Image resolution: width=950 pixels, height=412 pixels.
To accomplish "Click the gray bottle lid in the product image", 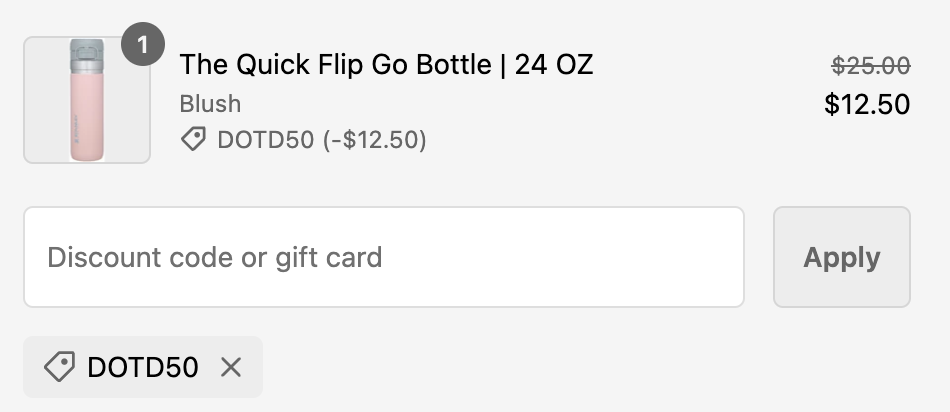I will click(87, 51).
